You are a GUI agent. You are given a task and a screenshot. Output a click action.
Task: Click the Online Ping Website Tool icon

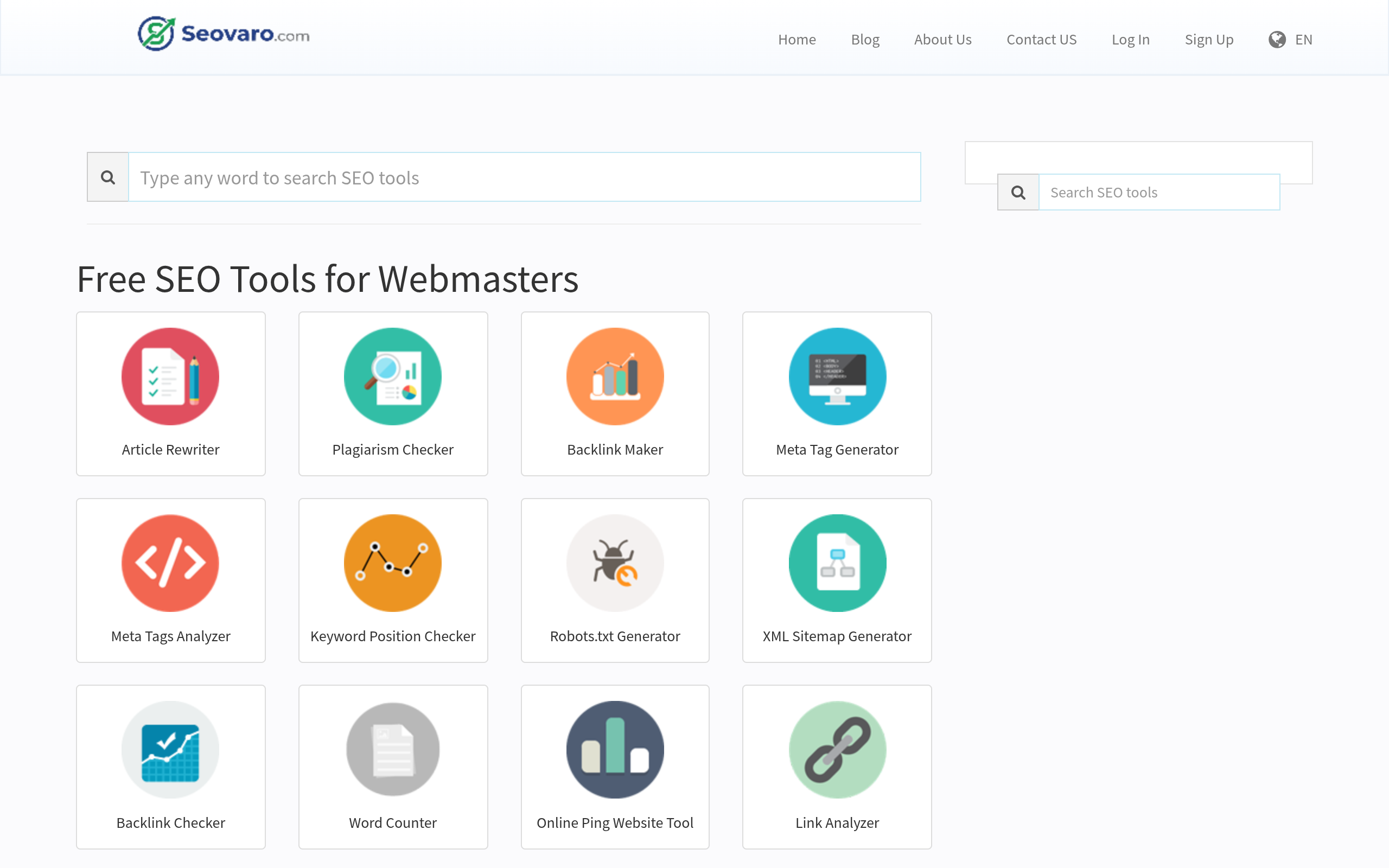coord(615,750)
